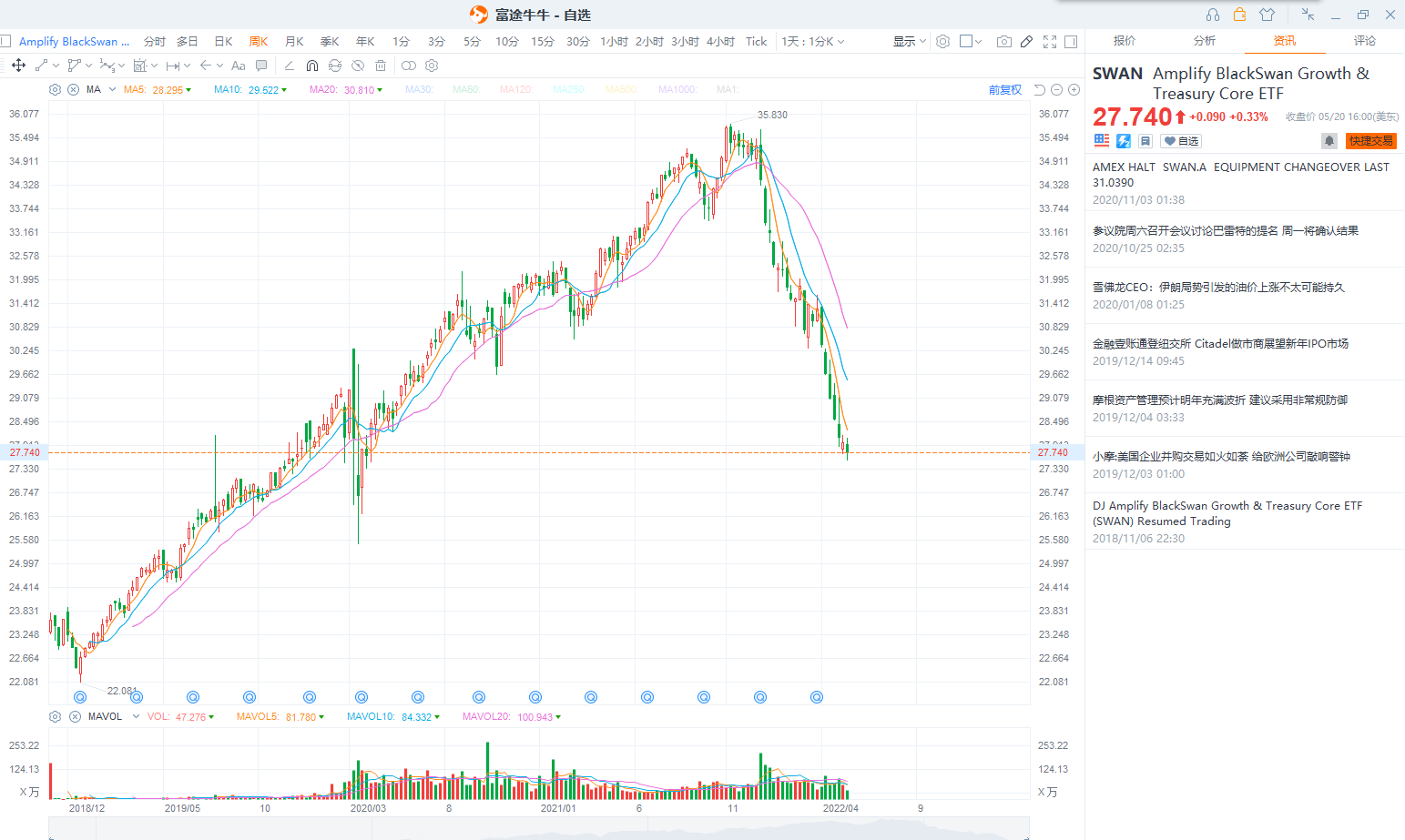Toggle the right sidebar panel icon

click(x=1071, y=41)
